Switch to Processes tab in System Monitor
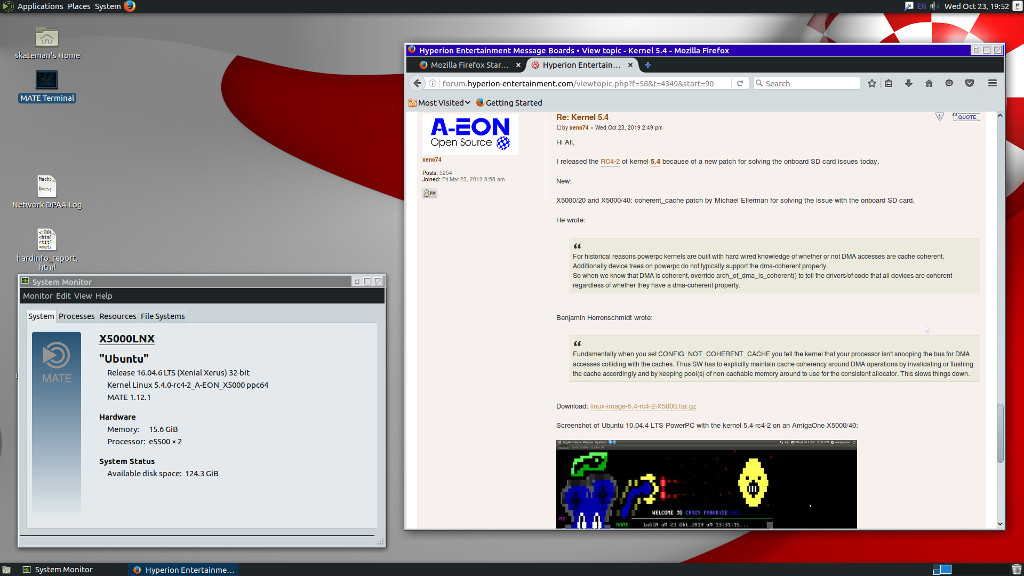Viewport: 1024px width, 576px height. click(x=76, y=316)
